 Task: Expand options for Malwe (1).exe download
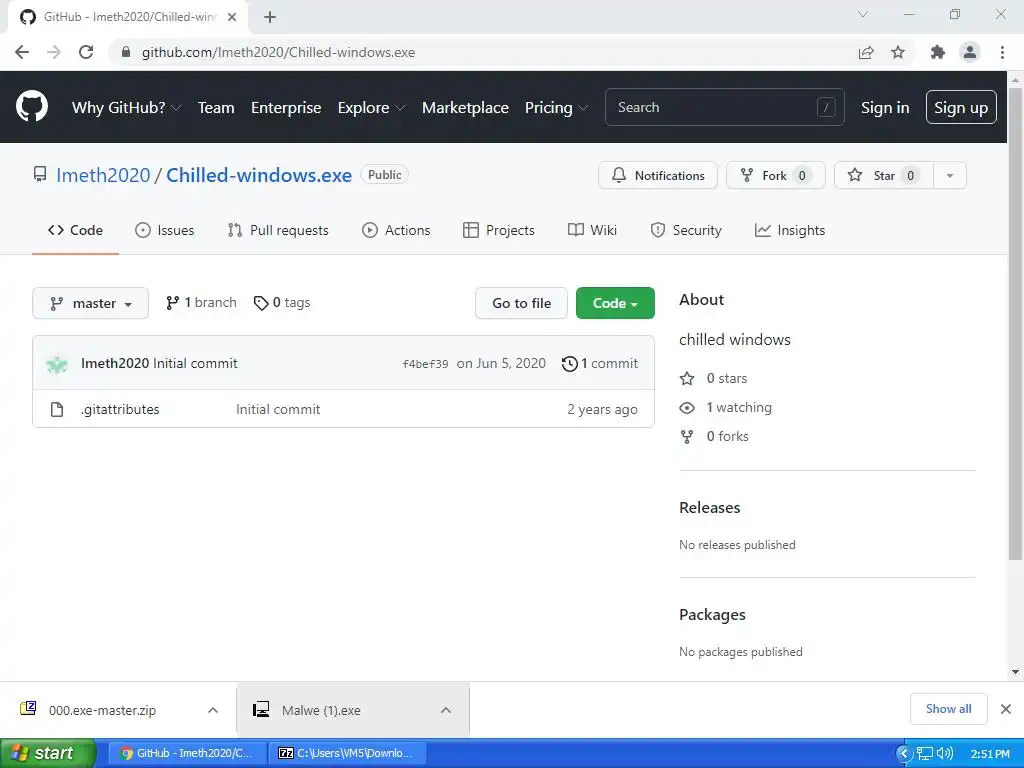446,710
